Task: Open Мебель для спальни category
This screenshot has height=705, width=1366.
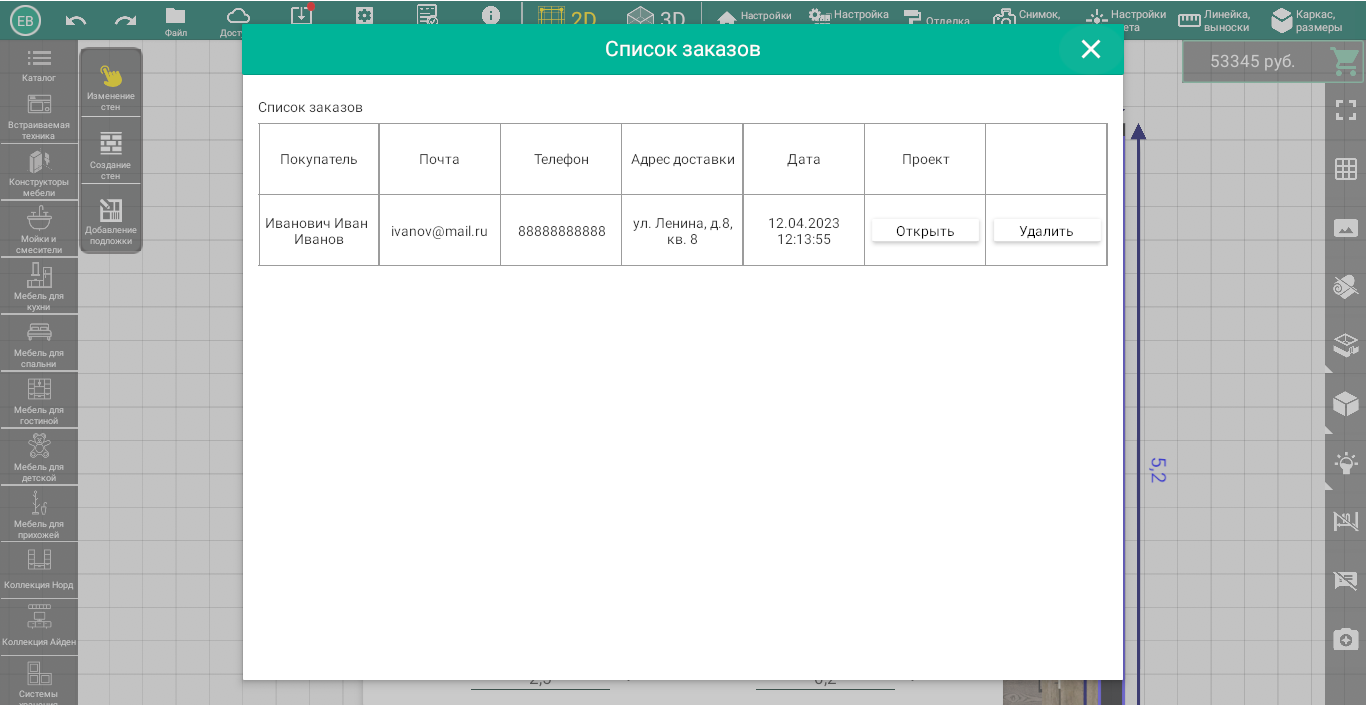Action: click(x=39, y=344)
